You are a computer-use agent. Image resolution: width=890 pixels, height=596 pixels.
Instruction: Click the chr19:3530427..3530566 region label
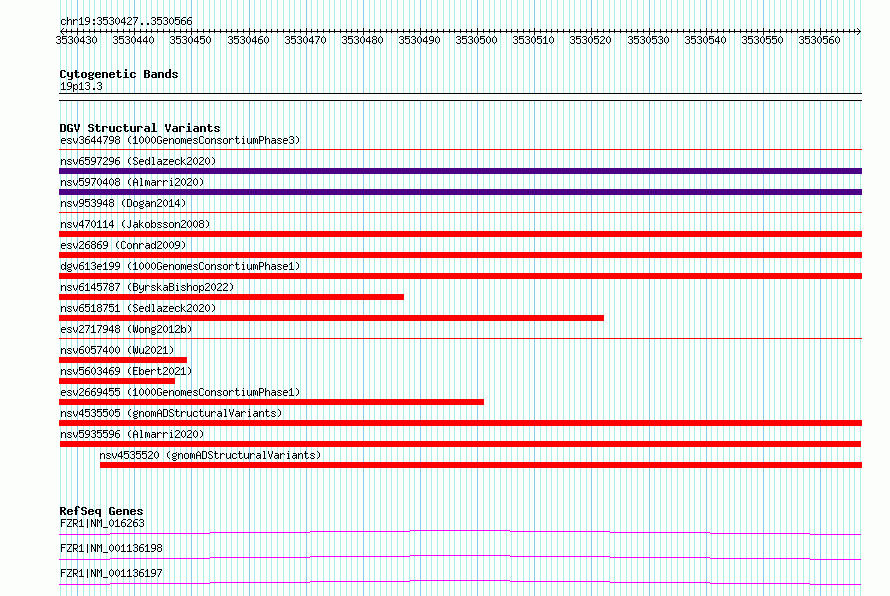pos(126,21)
